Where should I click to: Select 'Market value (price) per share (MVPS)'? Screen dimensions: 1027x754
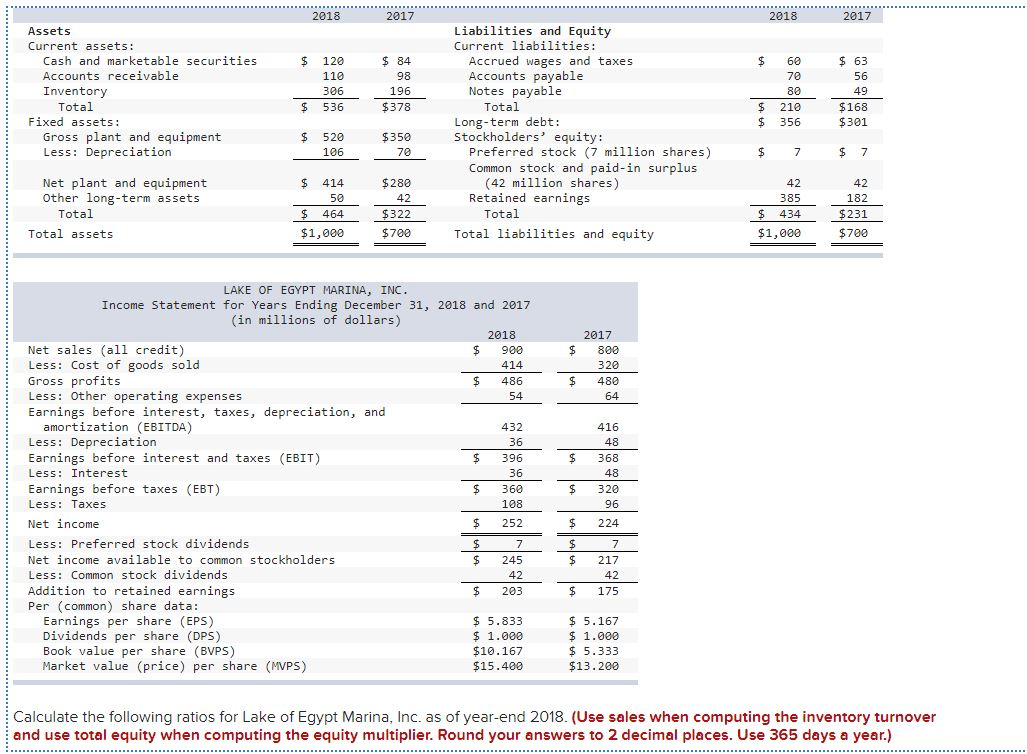[174, 666]
